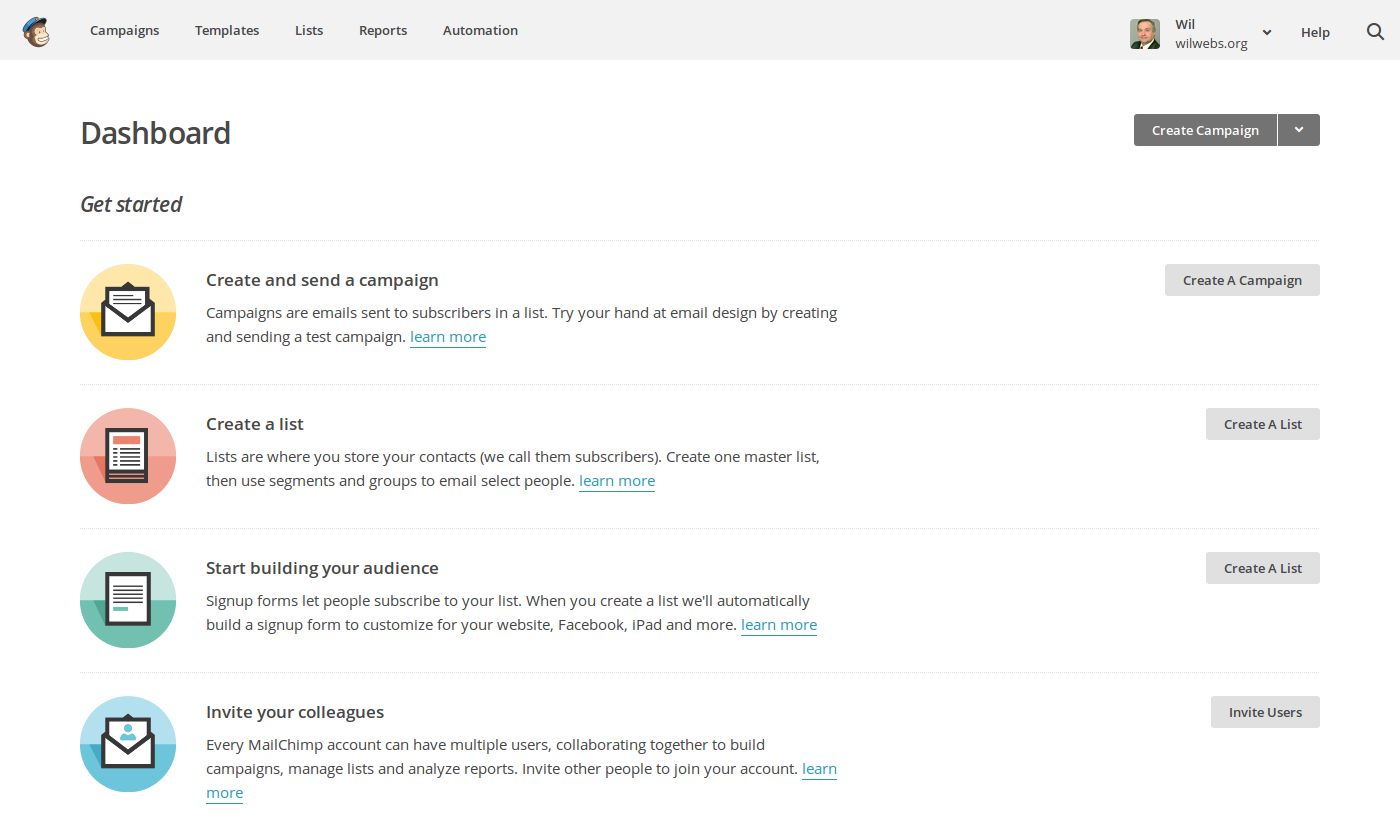The width and height of the screenshot is (1400, 818).
Task: Open learn more link about lists
Action: [617, 481]
